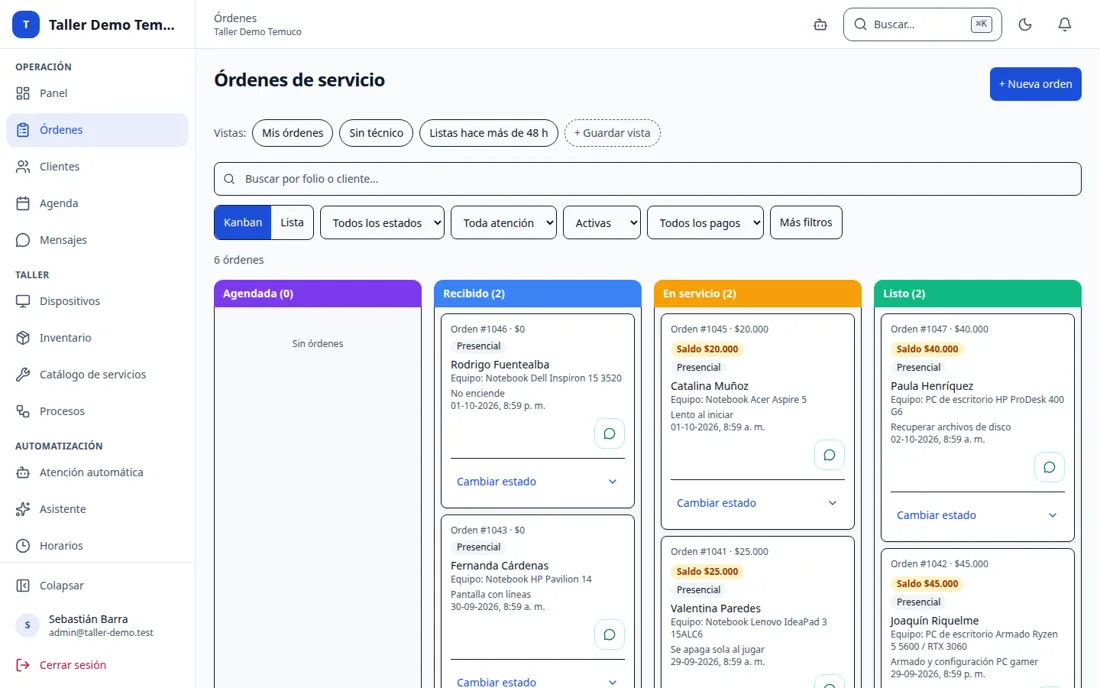Click the Procesos workflow icon

pyautogui.click(x=23, y=411)
